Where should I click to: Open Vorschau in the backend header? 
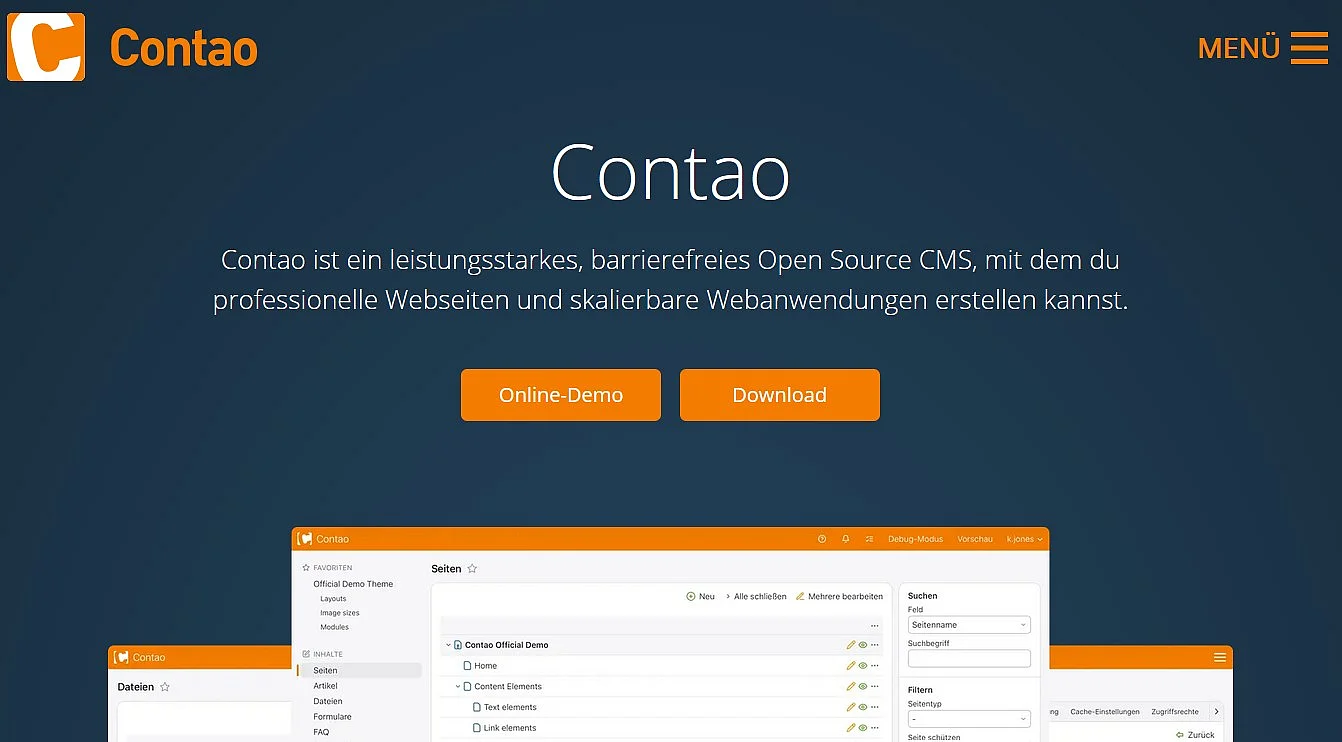pos(975,539)
